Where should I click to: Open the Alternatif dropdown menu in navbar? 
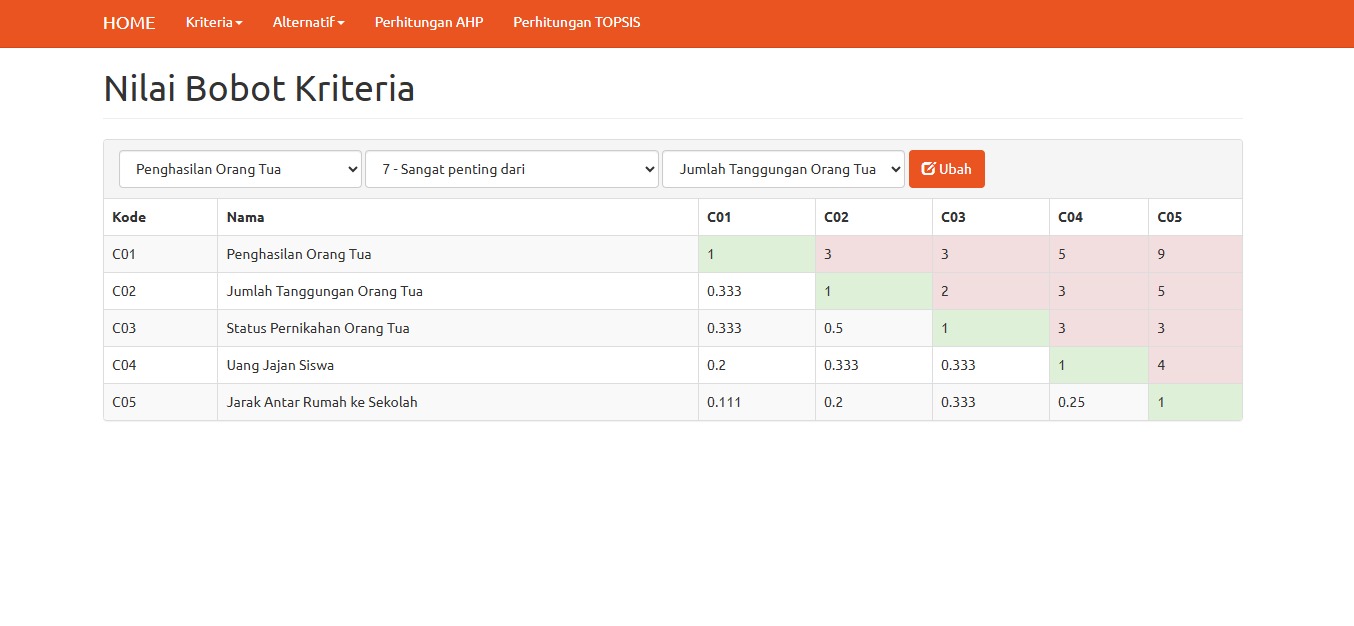pyautogui.click(x=308, y=22)
